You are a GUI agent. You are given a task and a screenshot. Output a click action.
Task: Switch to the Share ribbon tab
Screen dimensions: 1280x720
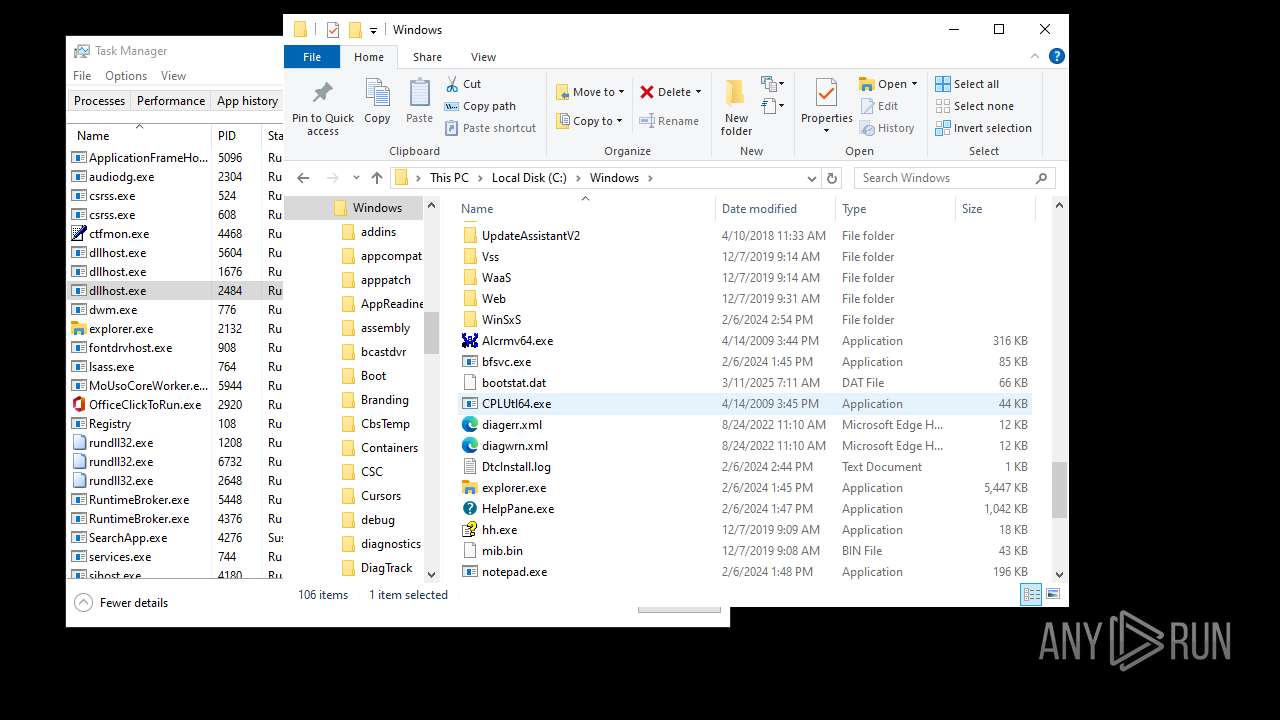click(427, 57)
